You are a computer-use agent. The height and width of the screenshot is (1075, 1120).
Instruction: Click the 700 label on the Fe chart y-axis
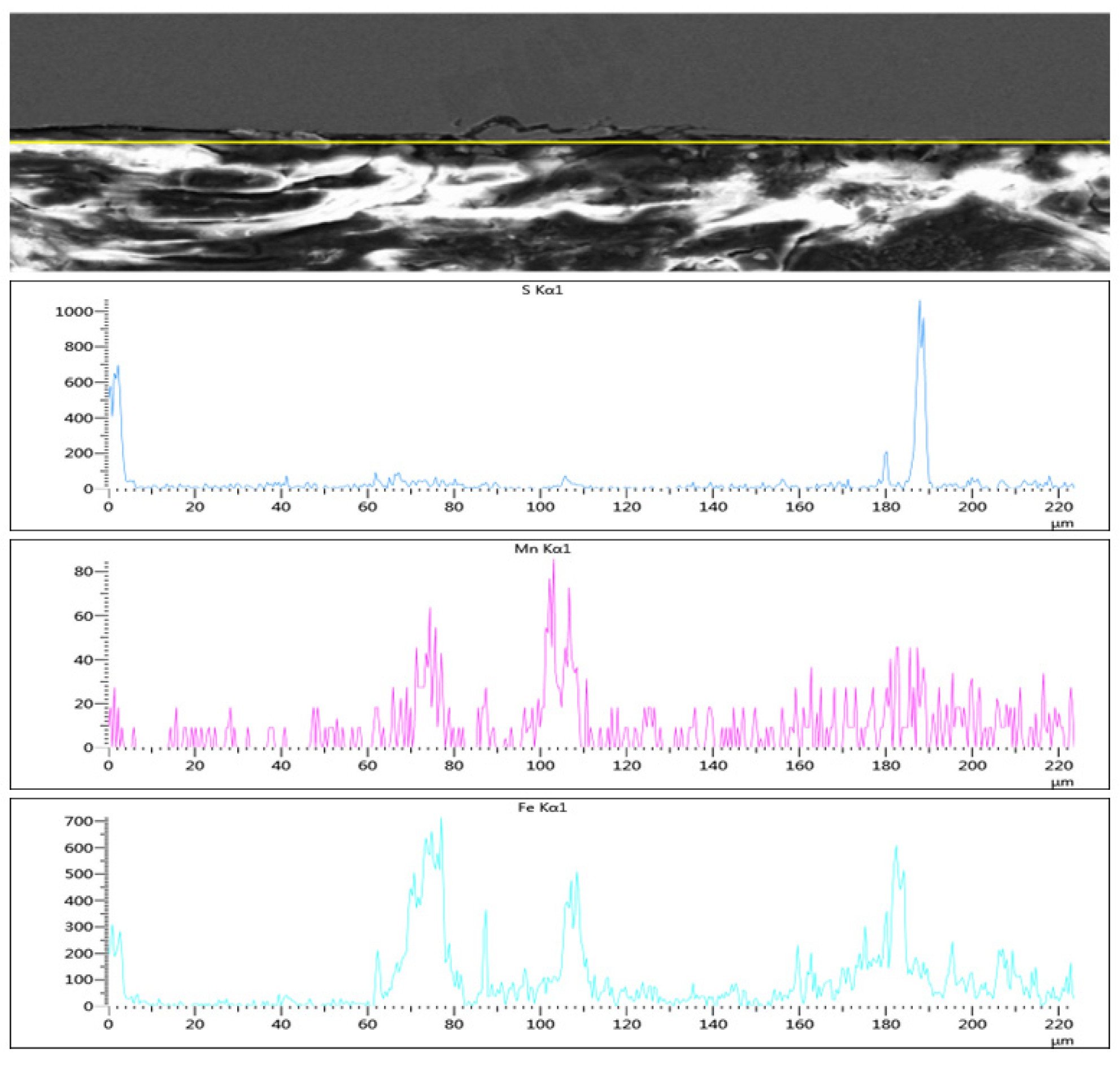(80, 821)
